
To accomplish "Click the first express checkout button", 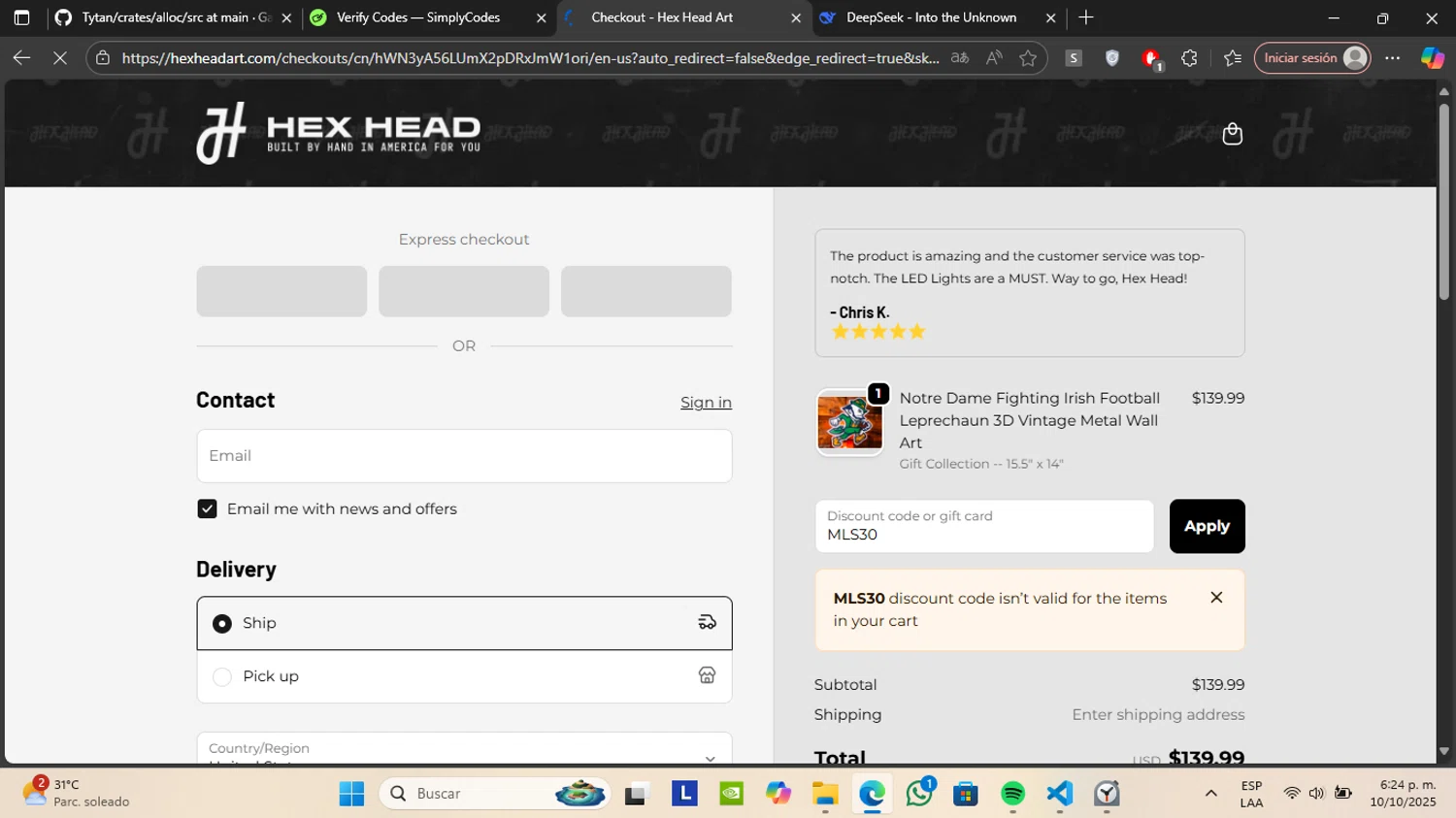I will (x=281, y=291).
